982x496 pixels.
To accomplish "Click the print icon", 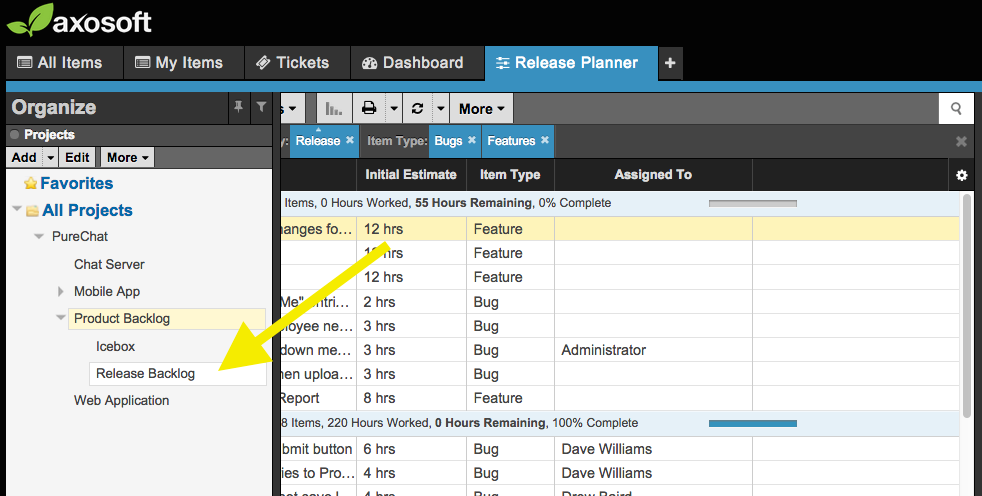I will [x=370, y=109].
